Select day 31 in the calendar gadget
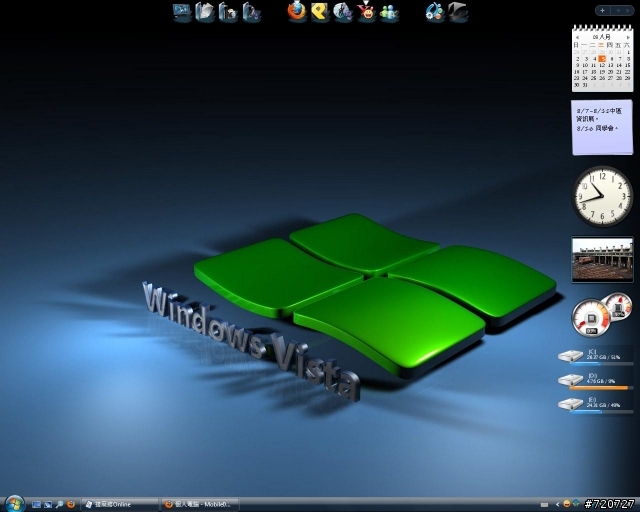 coord(585,85)
